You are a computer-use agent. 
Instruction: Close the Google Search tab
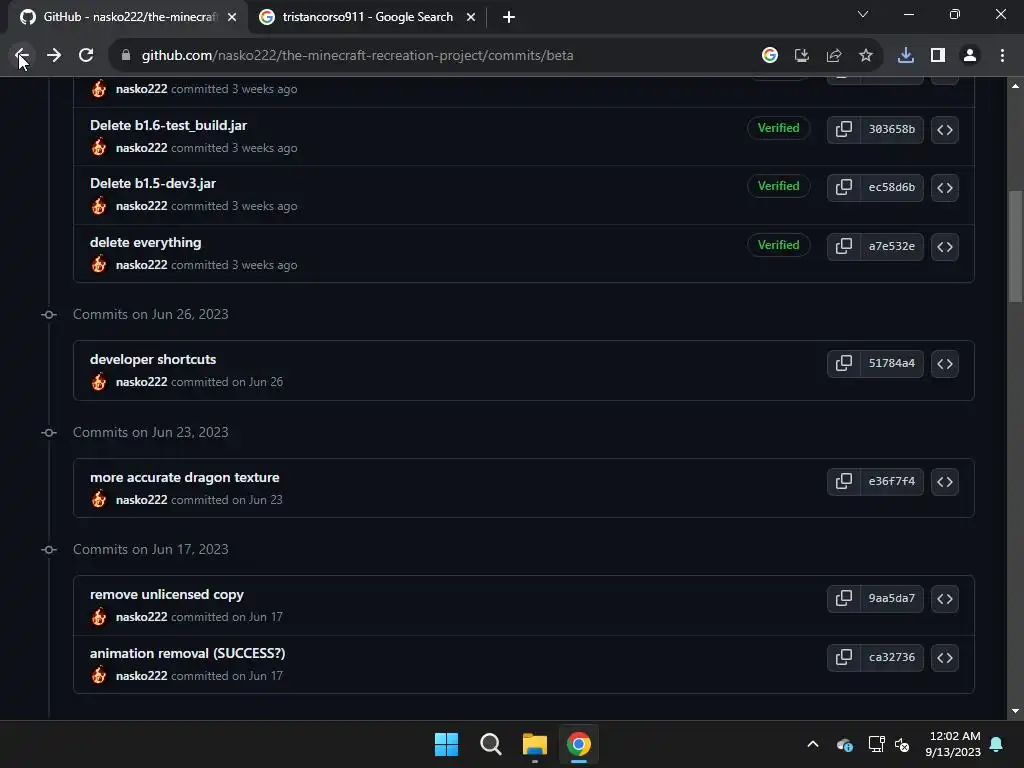click(x=471, y=17)
